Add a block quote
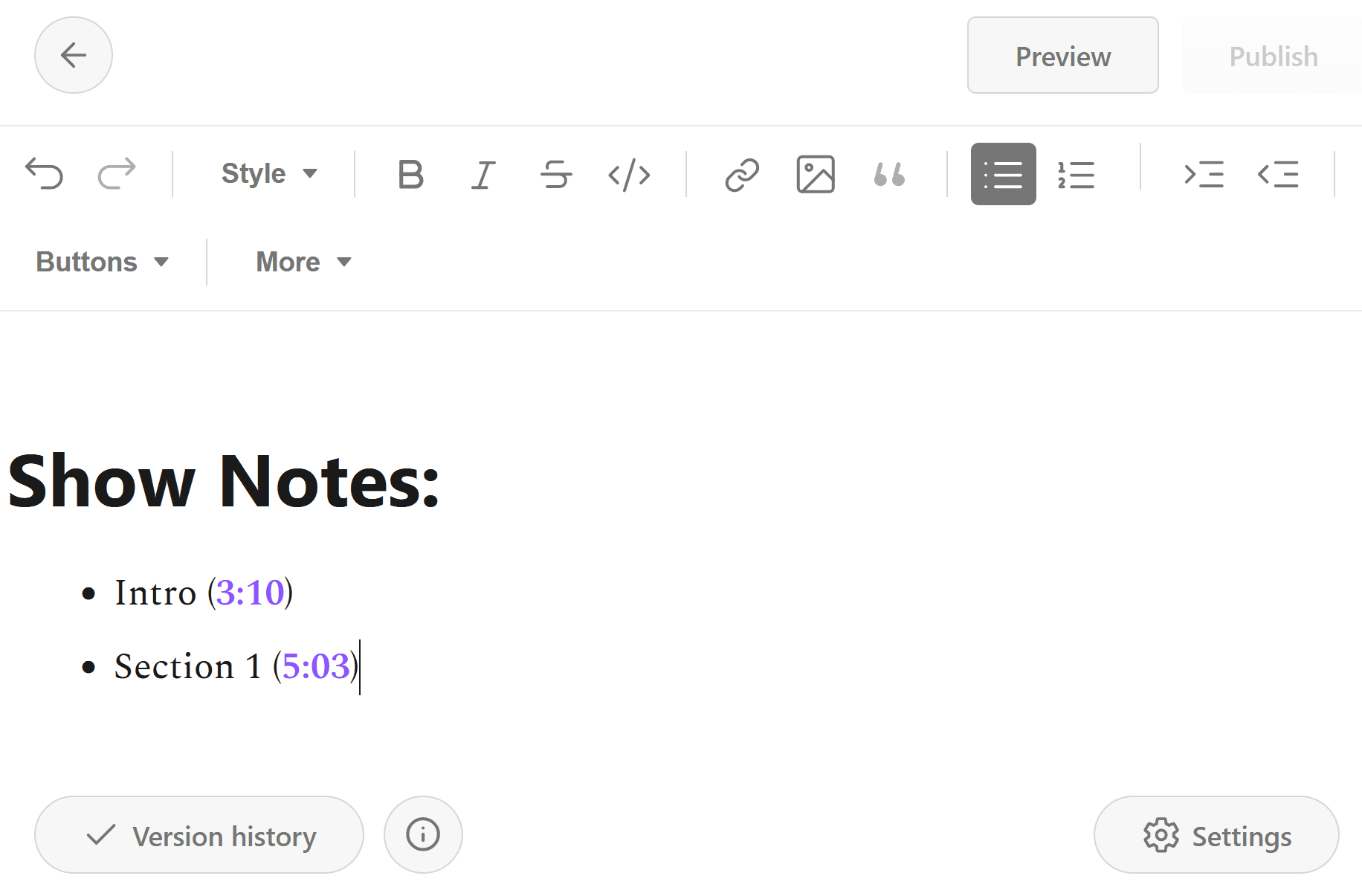Viewport: 1362px width, 896px height. point(889,175)
